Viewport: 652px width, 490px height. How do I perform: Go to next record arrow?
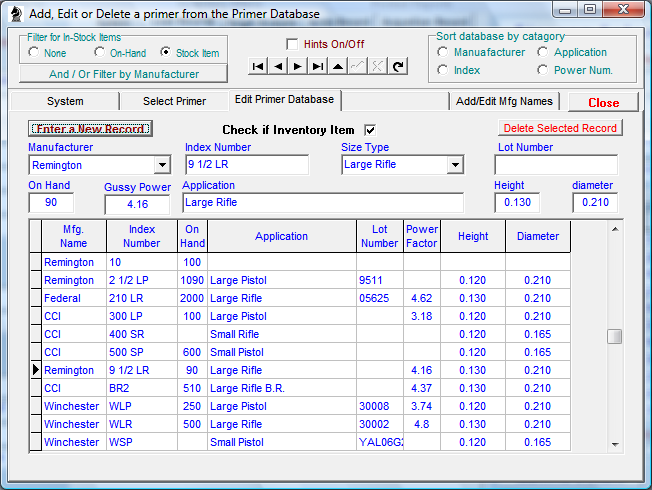click(x=298, y=66)
